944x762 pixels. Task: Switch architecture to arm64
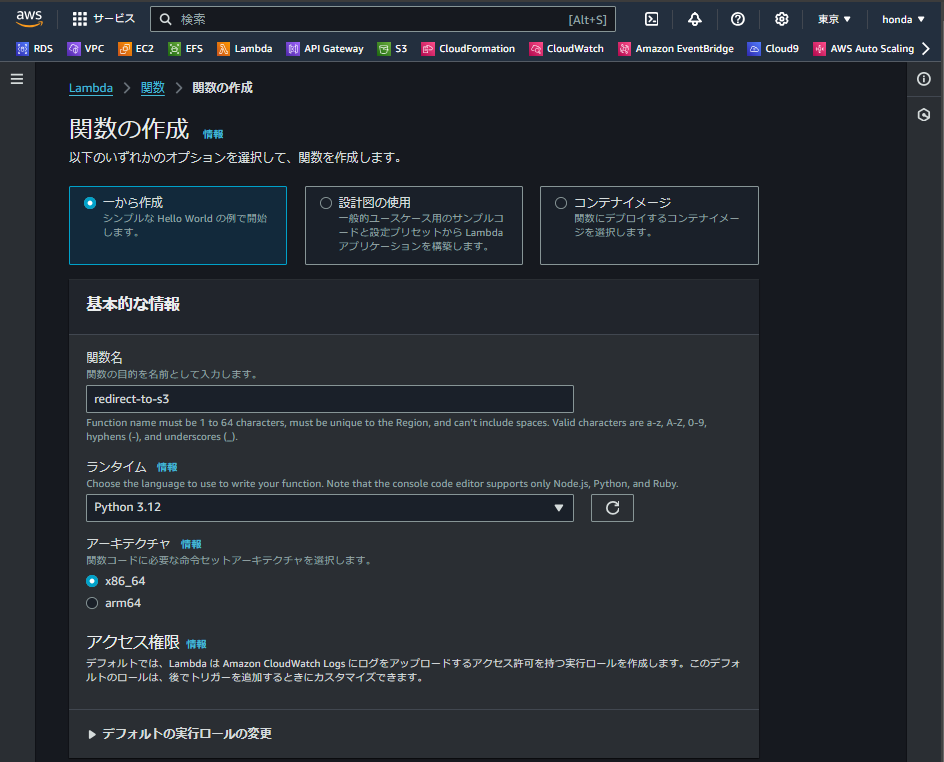click(91, 602)
